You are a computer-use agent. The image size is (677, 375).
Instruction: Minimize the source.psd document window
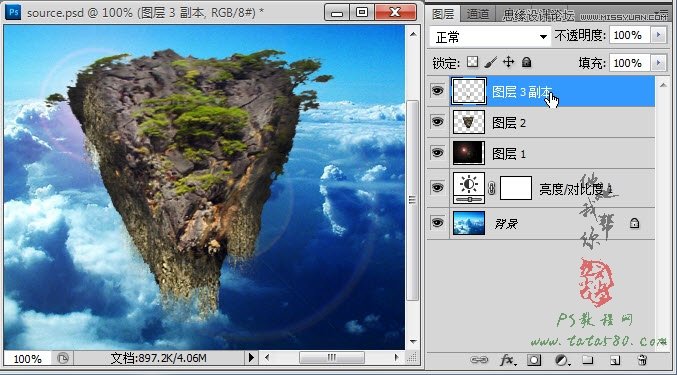(x=337, y=13)
